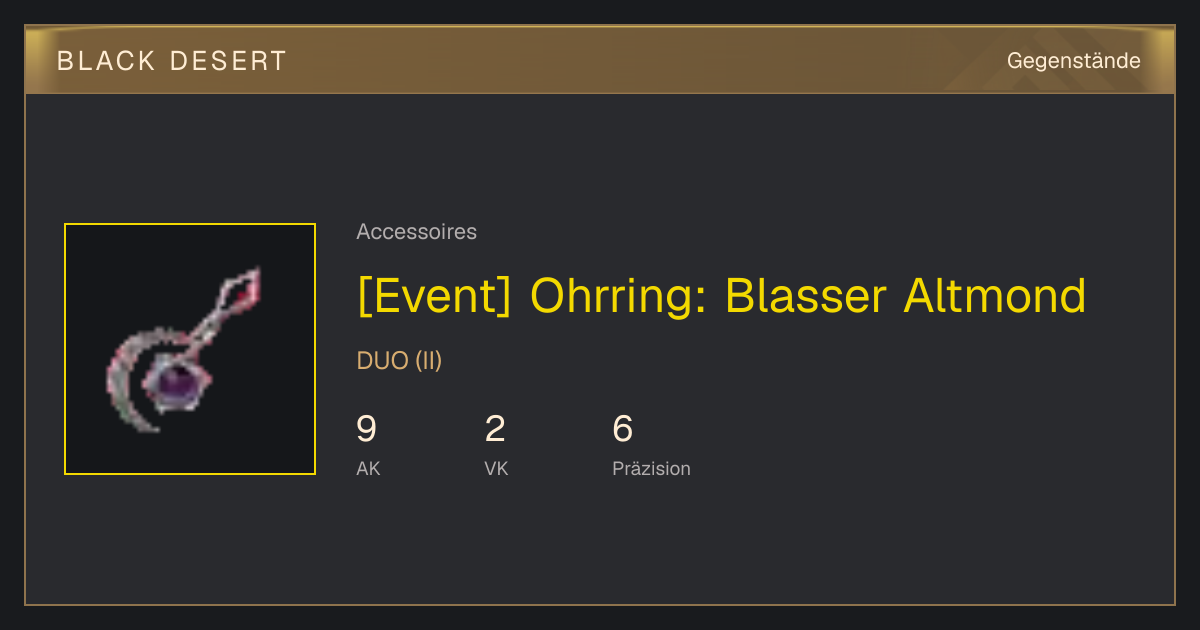Click the dark card body background
The width and height of the screenshot is (1200, 630).
(x=800, y=540)
